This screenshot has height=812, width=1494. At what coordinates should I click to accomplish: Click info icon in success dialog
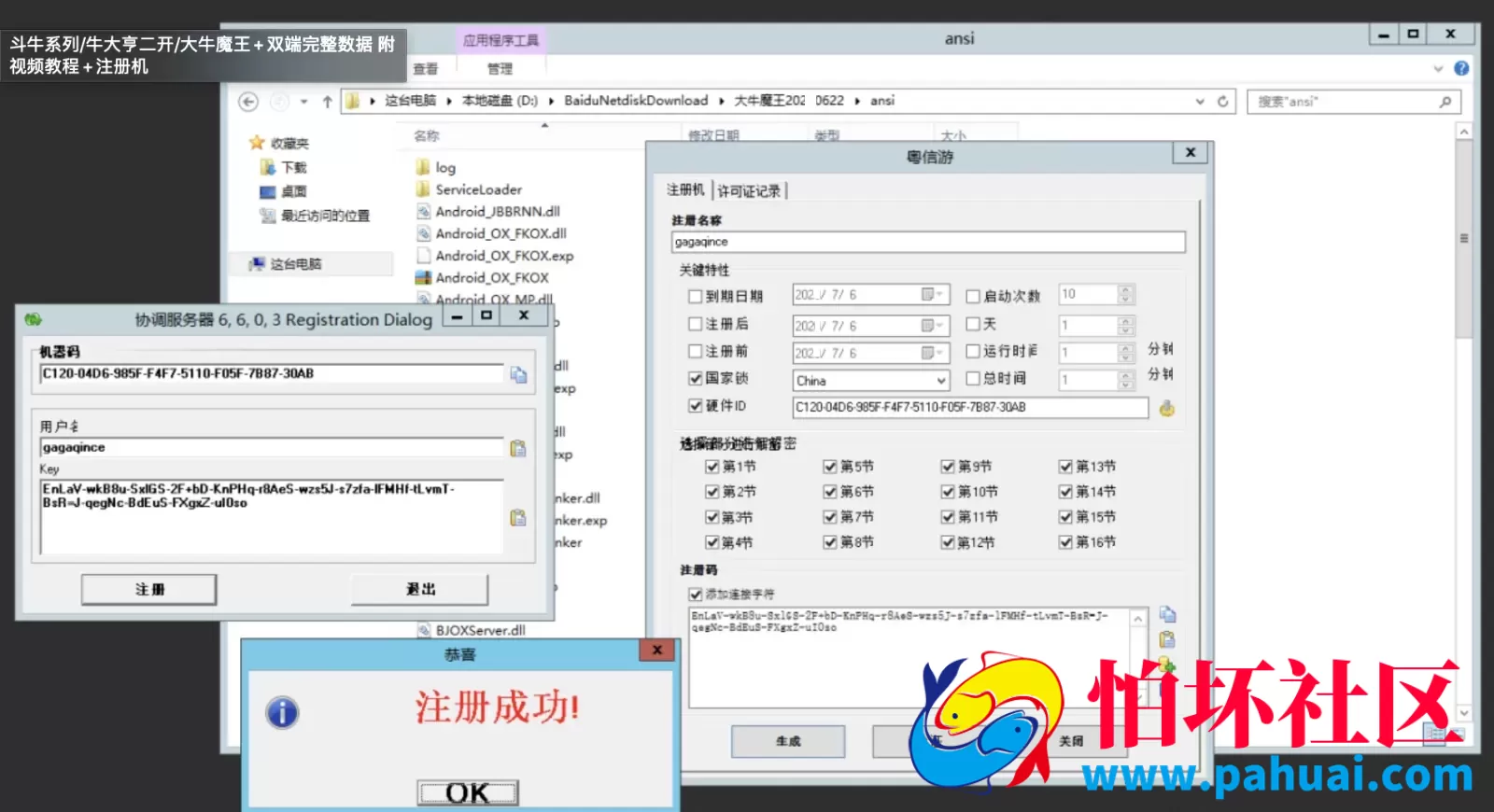click(282, 713)
